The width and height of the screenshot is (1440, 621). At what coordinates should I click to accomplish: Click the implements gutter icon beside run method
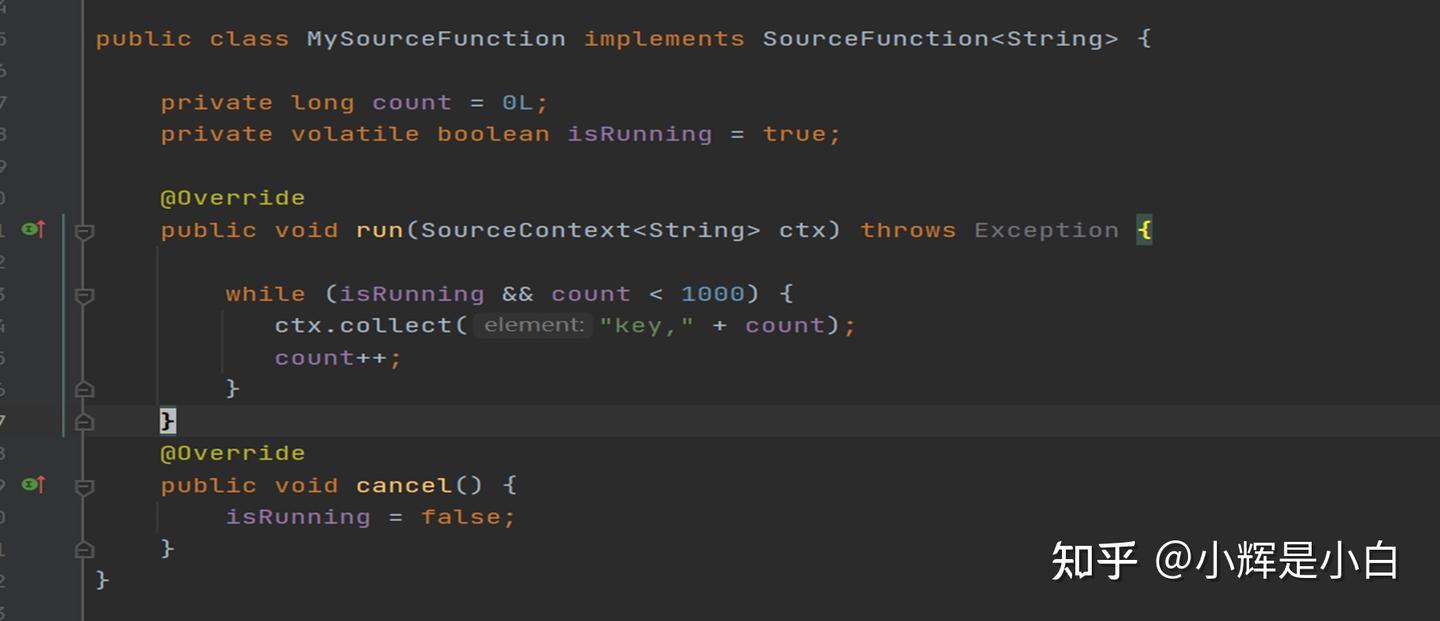pos(34,230)
